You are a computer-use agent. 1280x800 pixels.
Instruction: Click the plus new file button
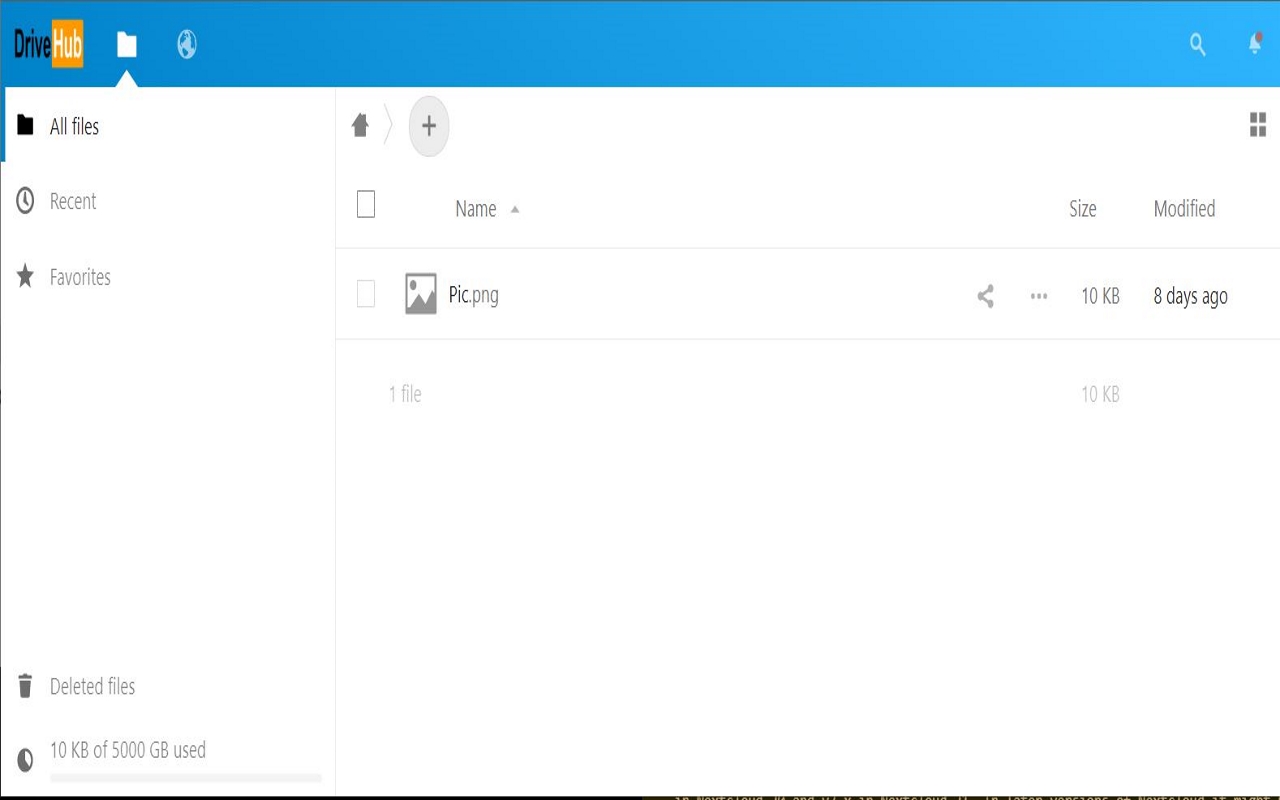point(429,126)
